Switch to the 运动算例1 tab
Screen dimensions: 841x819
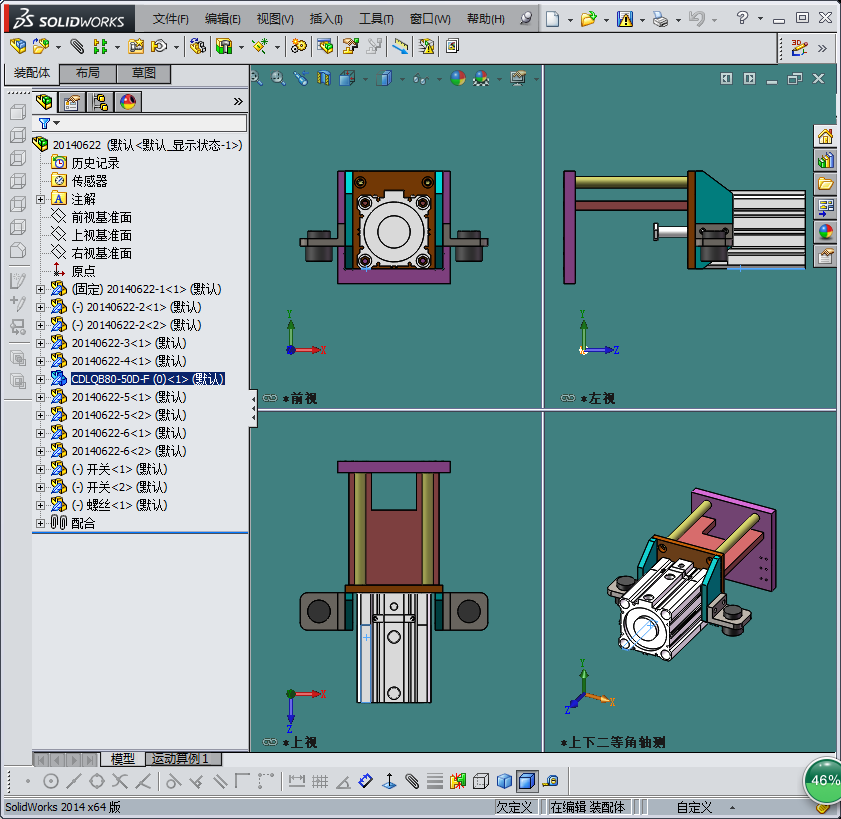(x=179, y=759)
